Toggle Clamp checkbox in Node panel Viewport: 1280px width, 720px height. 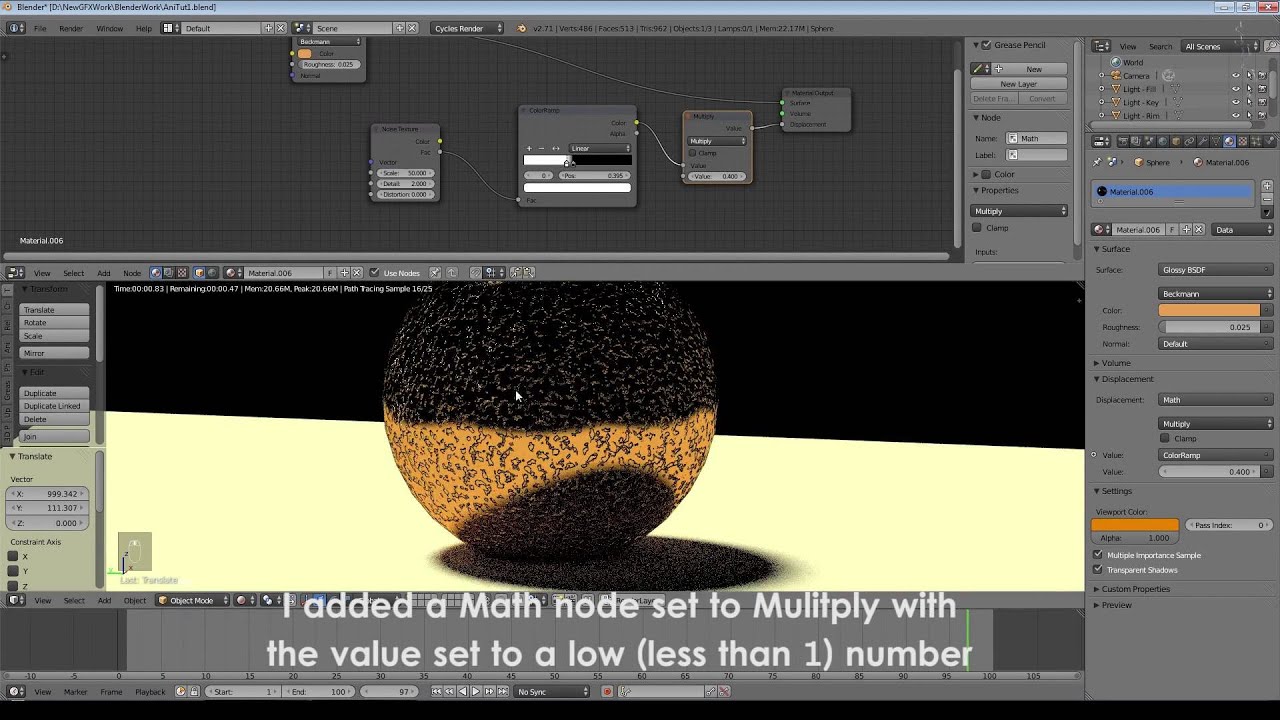977,228
